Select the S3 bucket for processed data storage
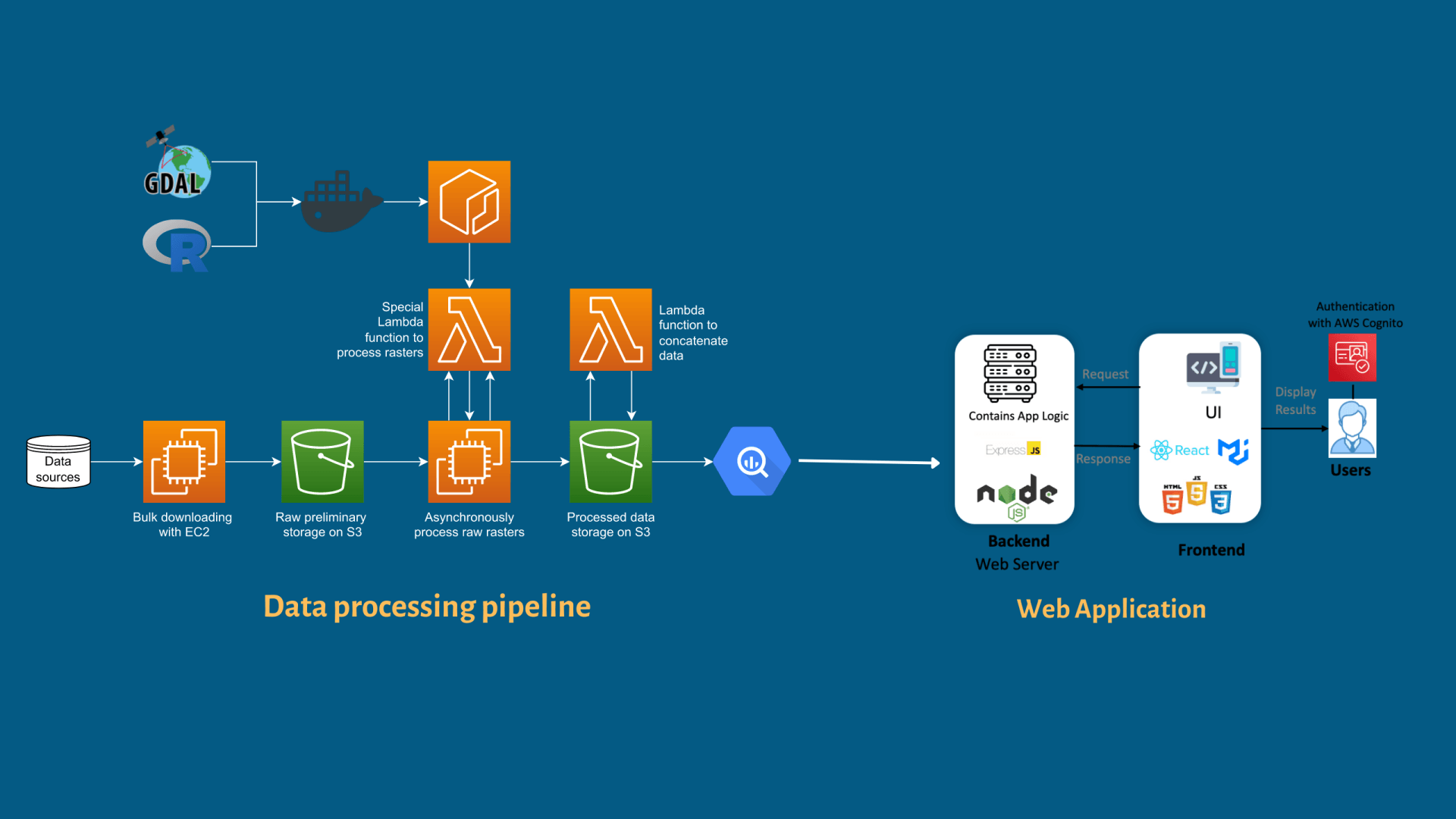Screen dimensions: 1456x819 (610, 462)
